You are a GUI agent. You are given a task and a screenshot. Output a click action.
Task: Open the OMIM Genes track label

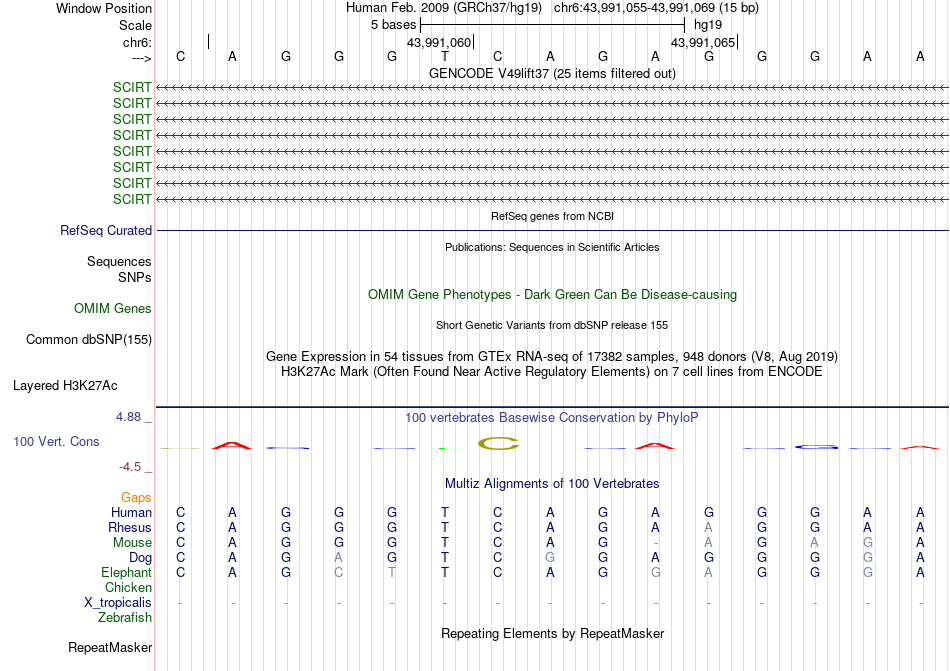113,308
